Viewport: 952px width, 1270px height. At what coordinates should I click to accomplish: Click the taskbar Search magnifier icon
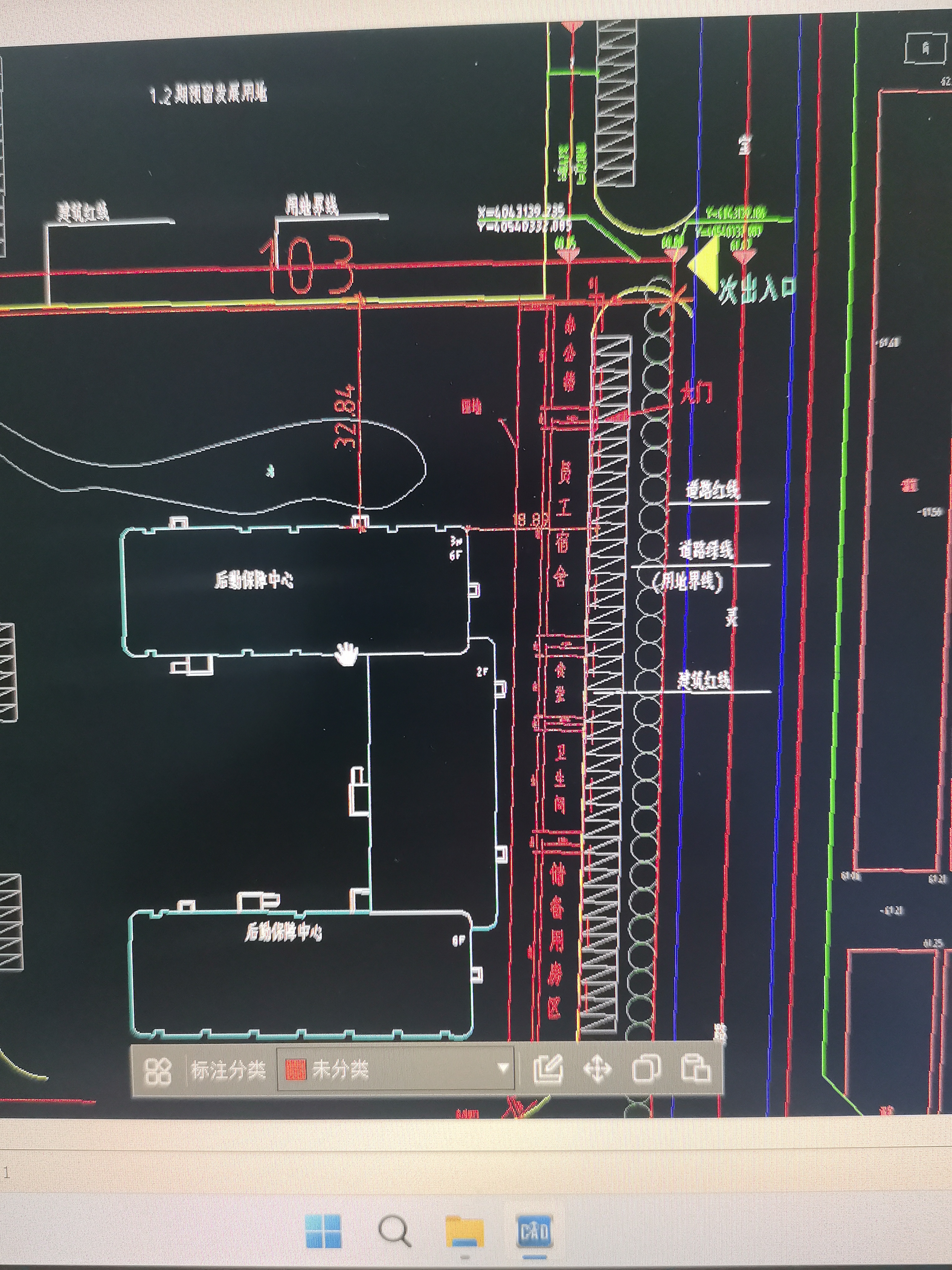(x=394, y=1231)
